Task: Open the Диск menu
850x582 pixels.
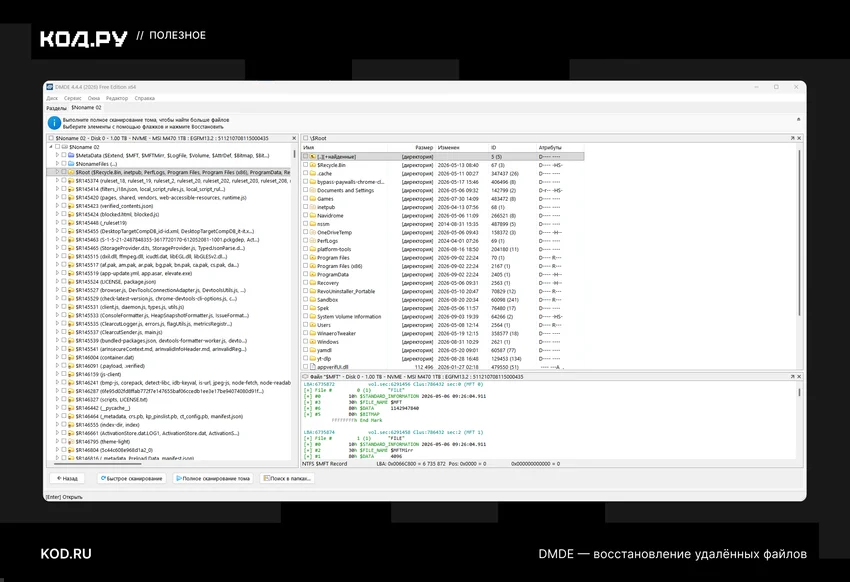Action: (52, 98)
